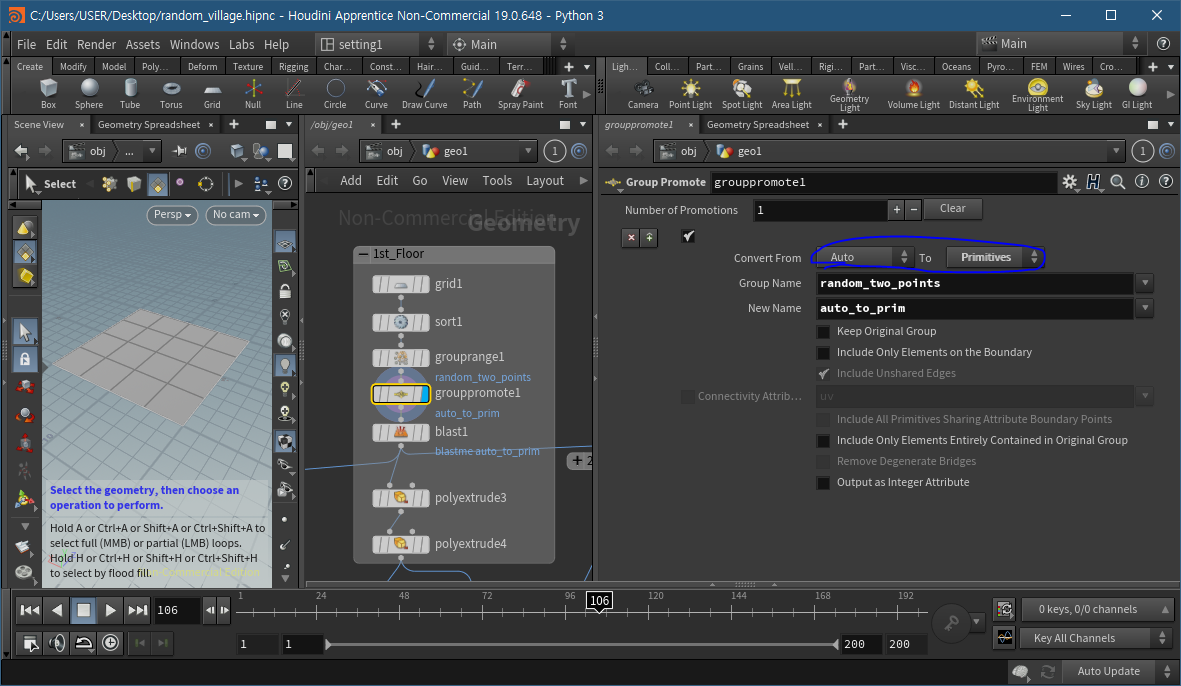1181x686 pixels.
Task: Select the polyextrude3 node
Action: [401, 498]
